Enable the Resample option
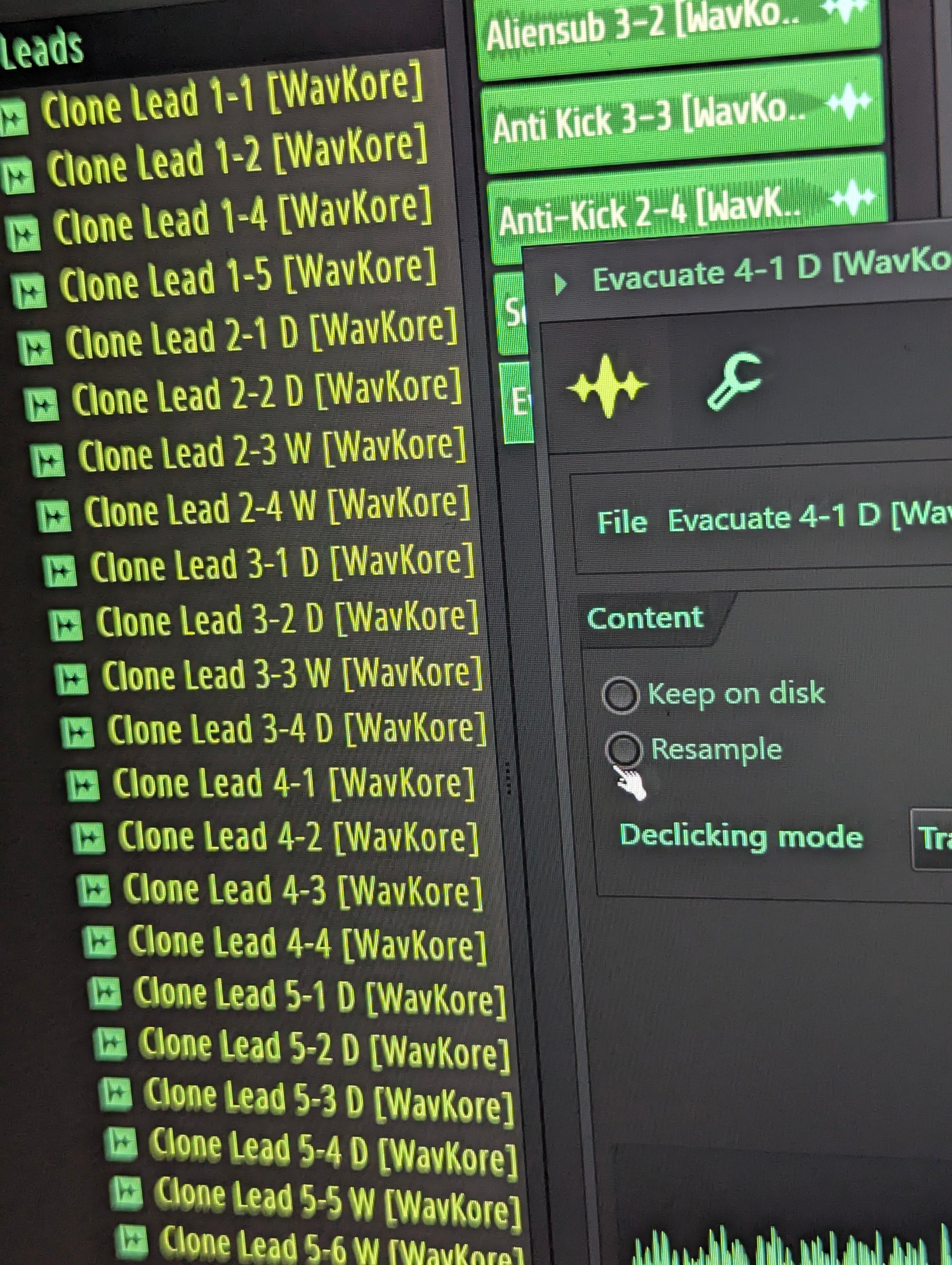952x1265 pixels. click(x=623, y=749)
